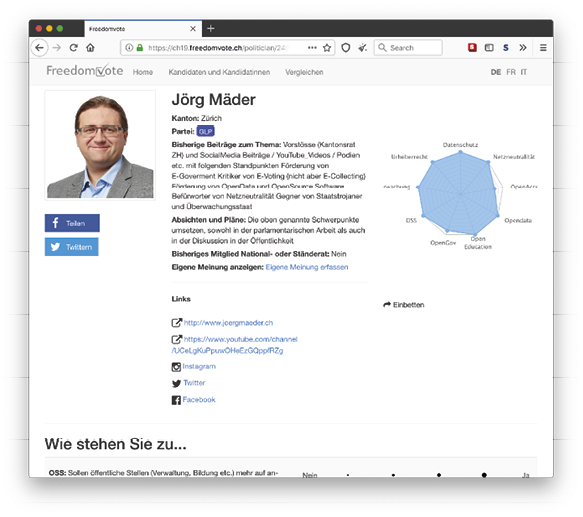Click in the browser Search field
The width and height of the screenshot is (583, 517).
pos(408,48)
